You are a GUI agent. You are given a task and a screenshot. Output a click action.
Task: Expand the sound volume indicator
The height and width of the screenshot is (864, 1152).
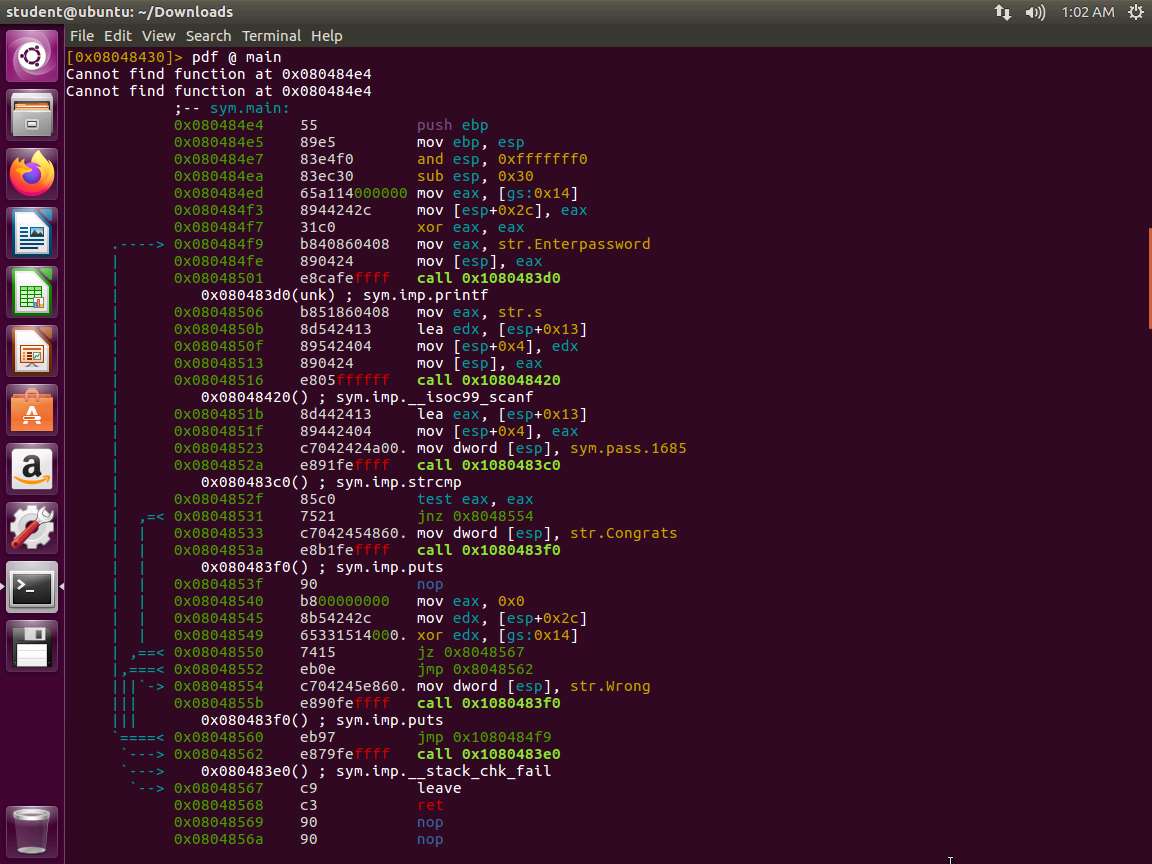pyautogui.click(x=1035, y=12)
